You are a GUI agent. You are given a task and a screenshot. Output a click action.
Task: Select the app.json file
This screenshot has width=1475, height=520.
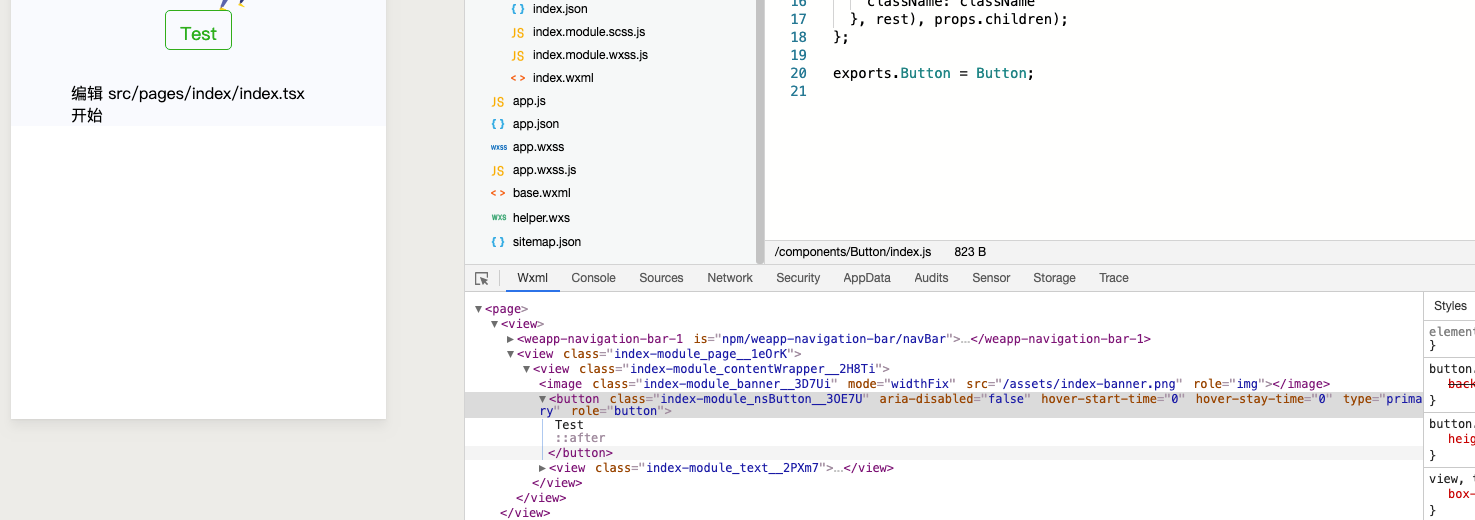[x=536, y=124]
